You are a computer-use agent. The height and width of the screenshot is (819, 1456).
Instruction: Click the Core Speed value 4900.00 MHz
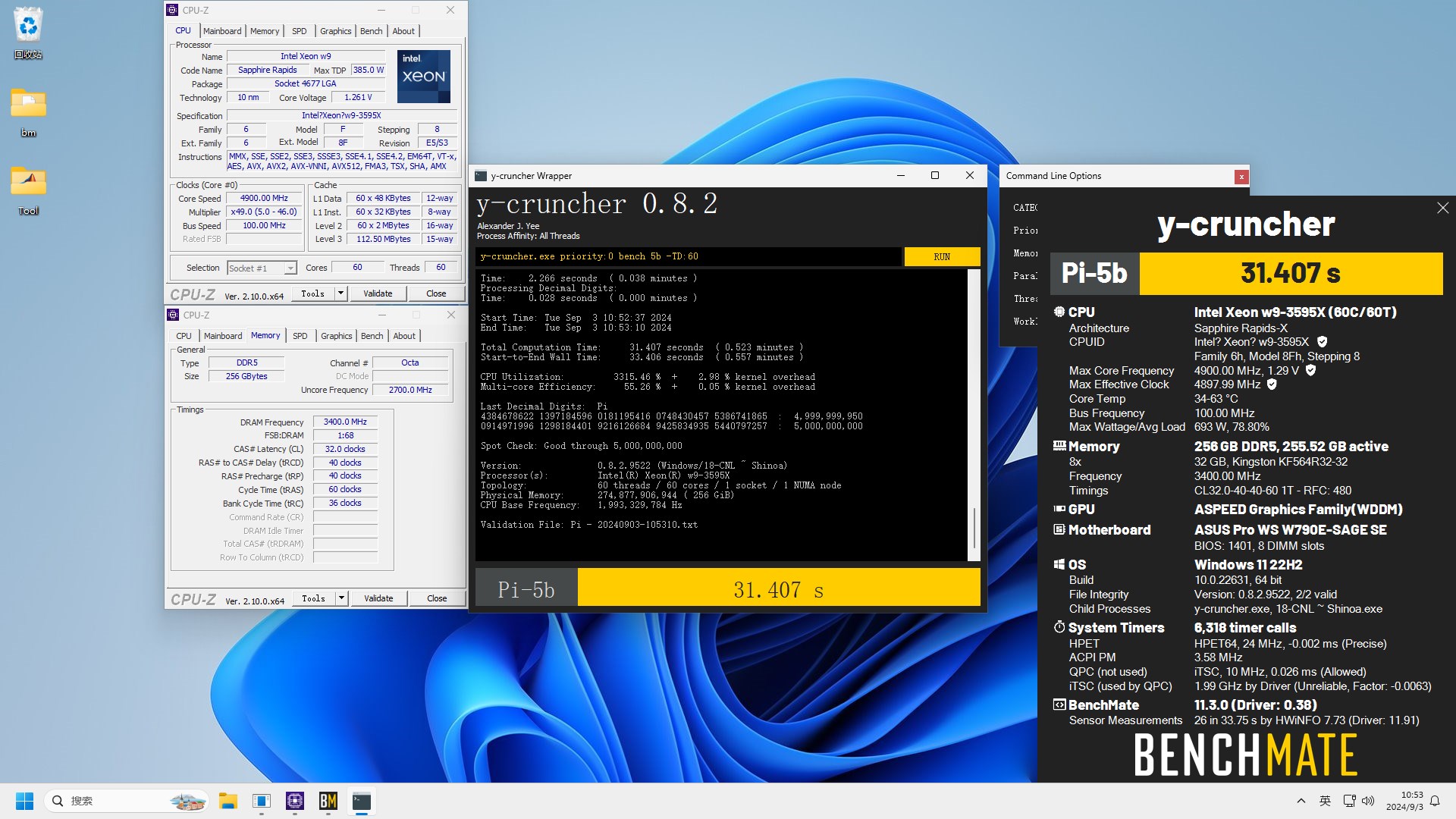(x=264, y=199)
